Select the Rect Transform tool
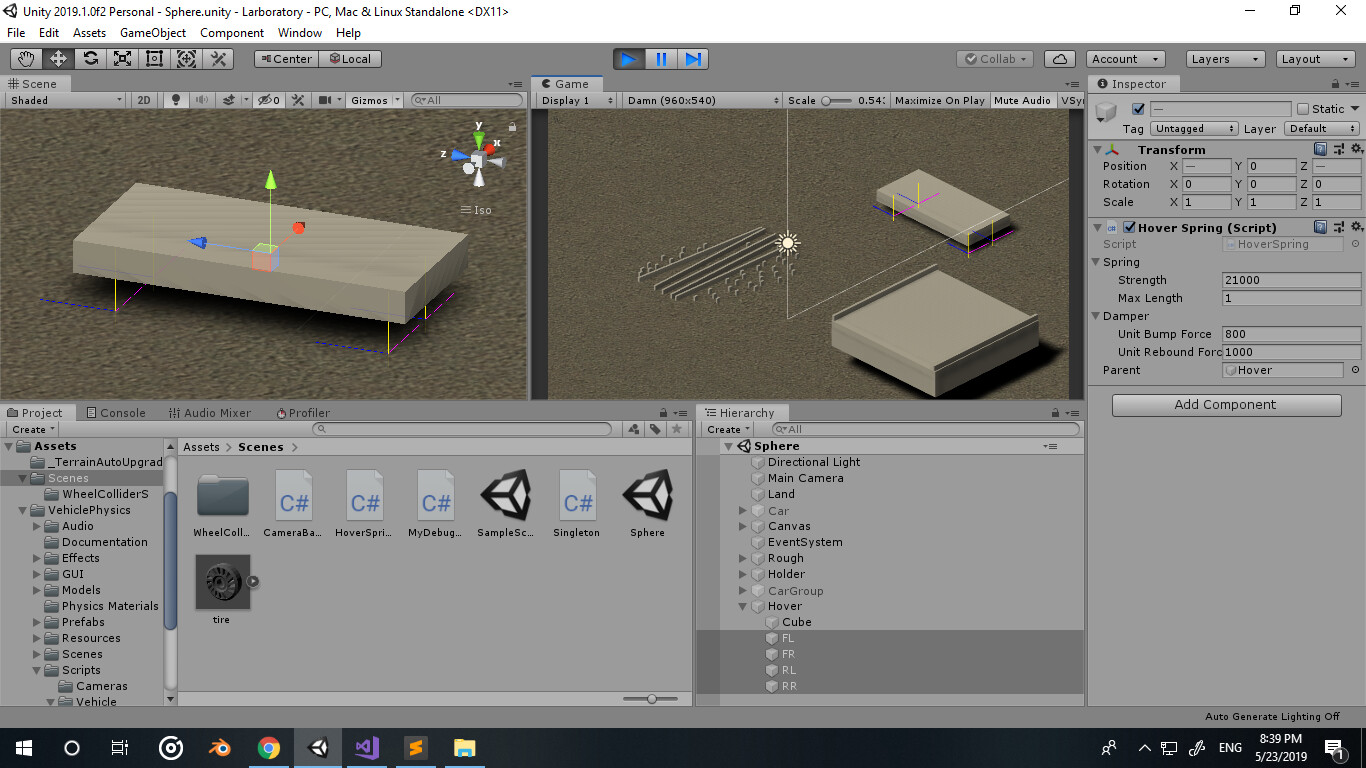This screenshot has width=1366, height=768. (x=154, y=58)
